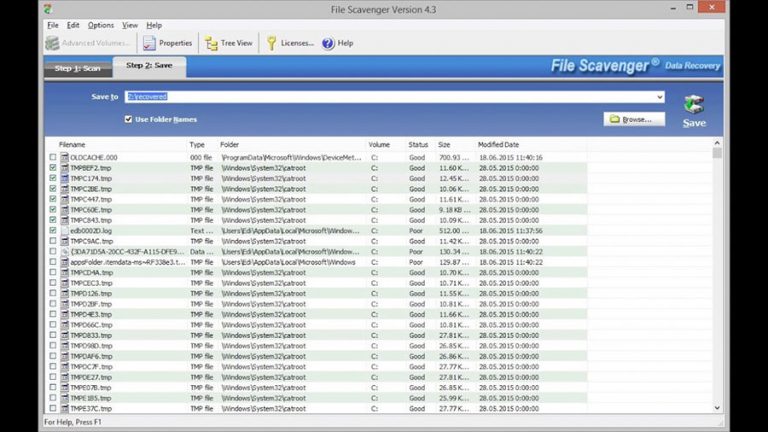768x432 pixels.
Task: Switch to Step 1: Scan tab
Action: pos(78,68)
